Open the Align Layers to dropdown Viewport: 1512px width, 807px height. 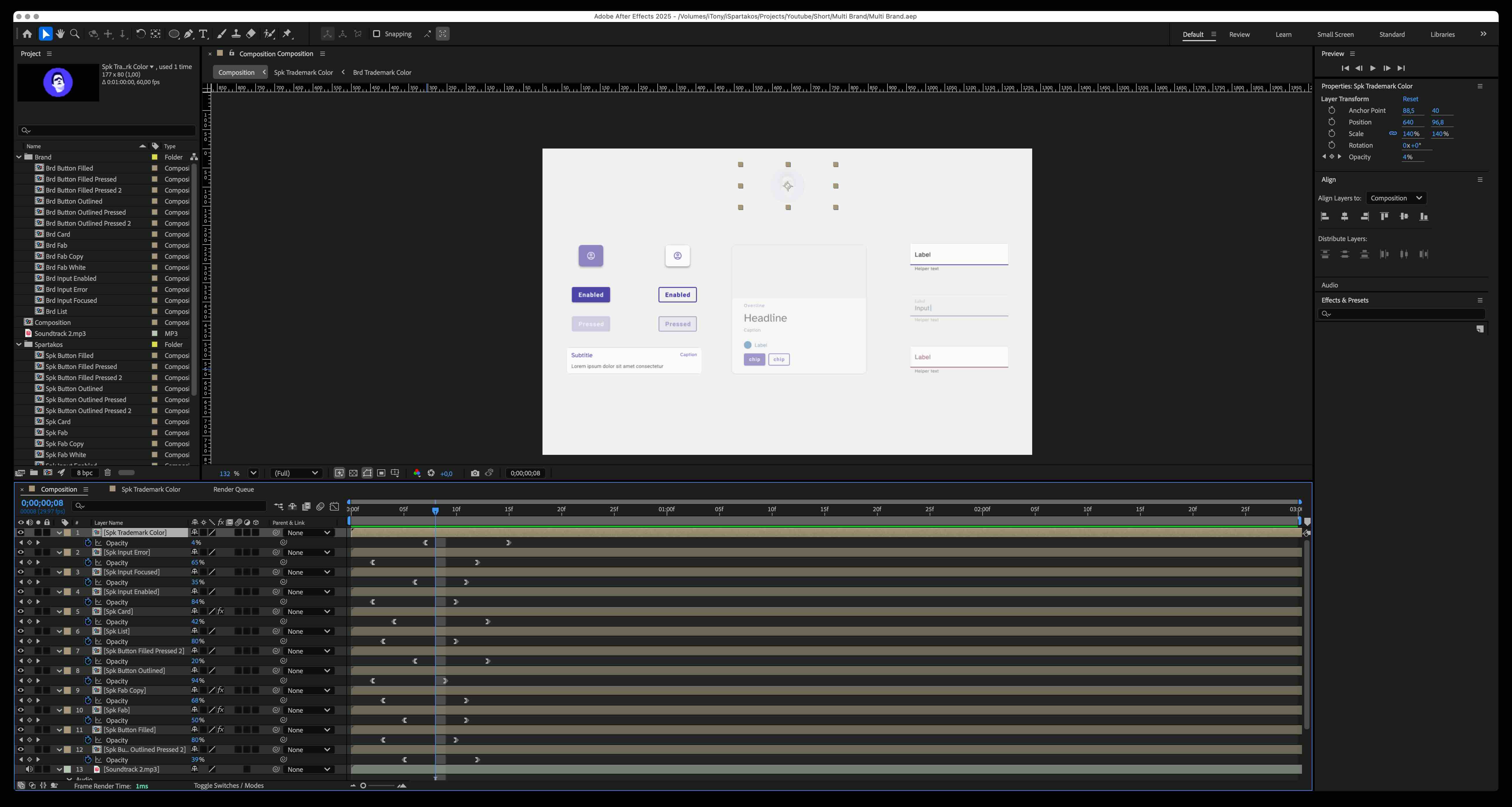tap(1396, 198)
